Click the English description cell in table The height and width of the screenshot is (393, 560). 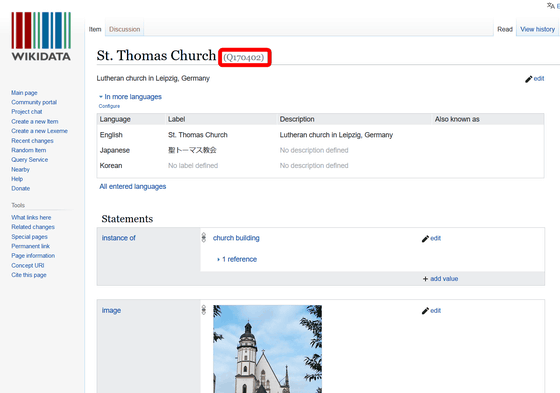point(336,135)
